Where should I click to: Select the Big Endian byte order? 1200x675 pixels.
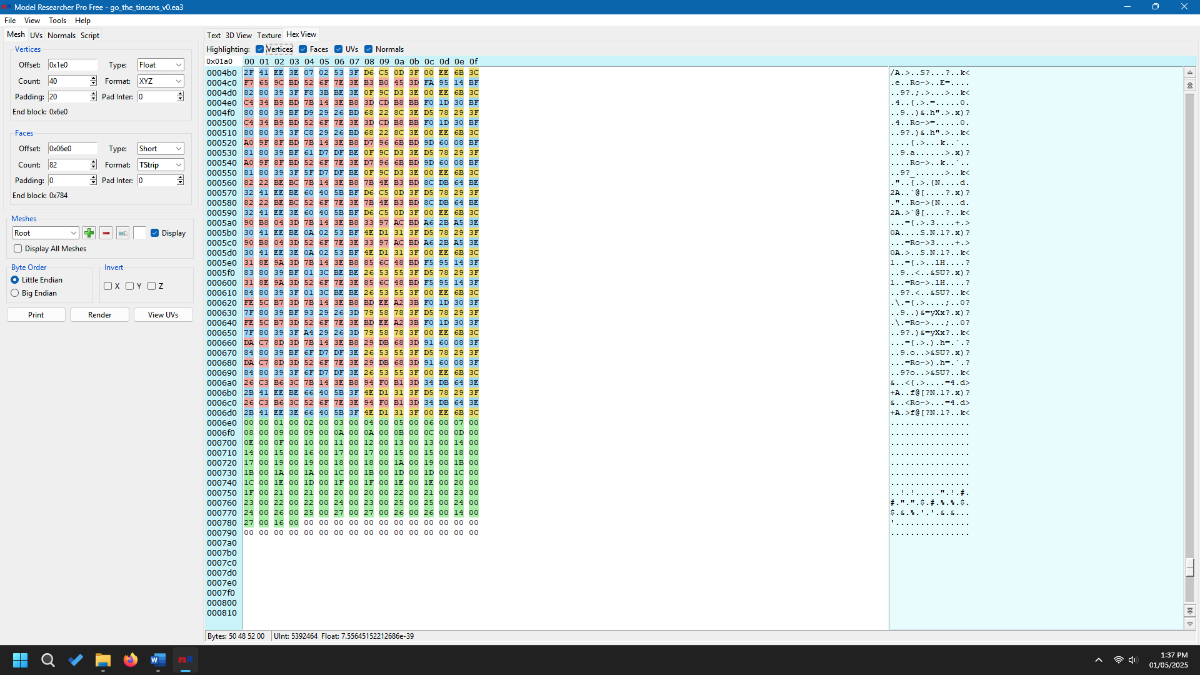(x=14, y=293)
